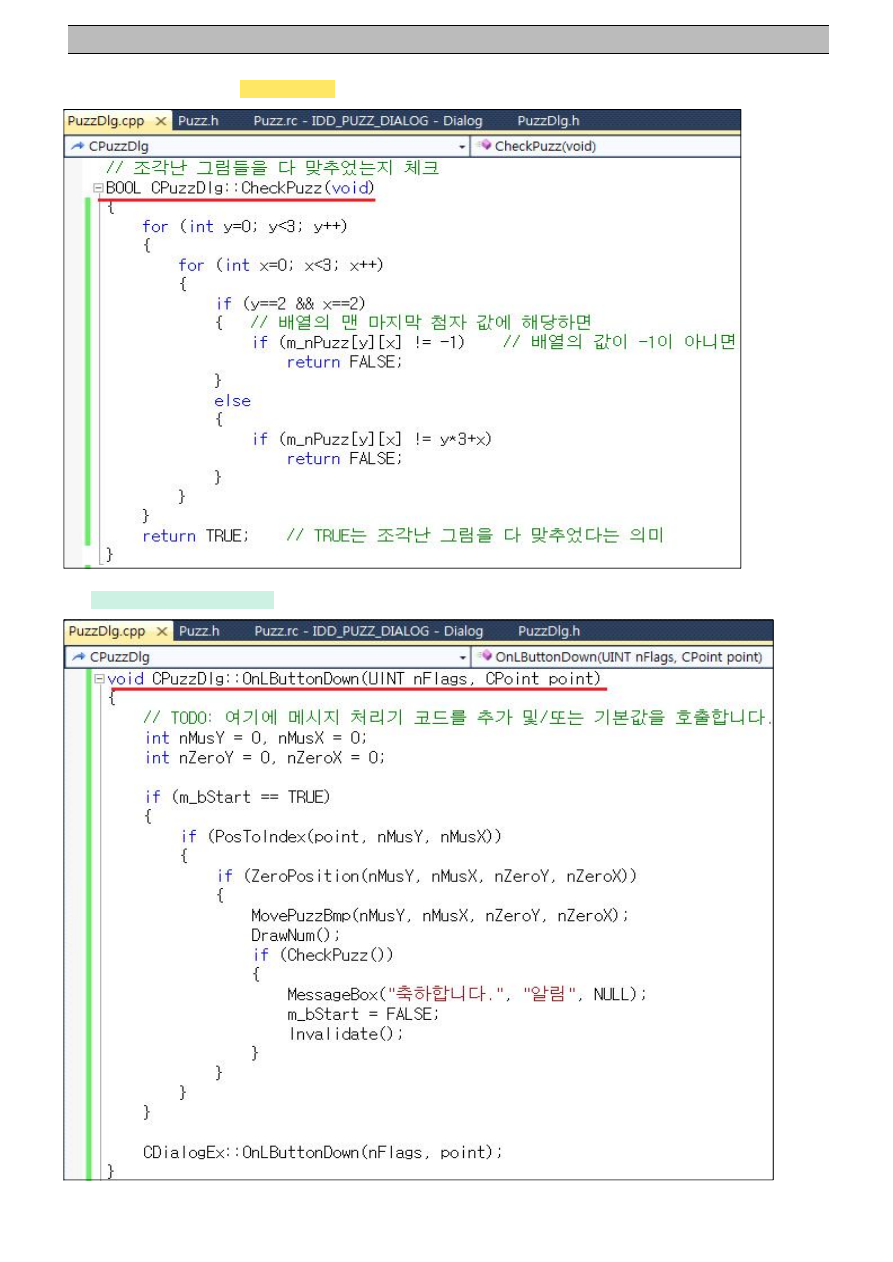Switch to Puzz.h tab in CheckPuzz editor
The height and width of the screenshot is (1262, 893).
click(x=198, y=121)
